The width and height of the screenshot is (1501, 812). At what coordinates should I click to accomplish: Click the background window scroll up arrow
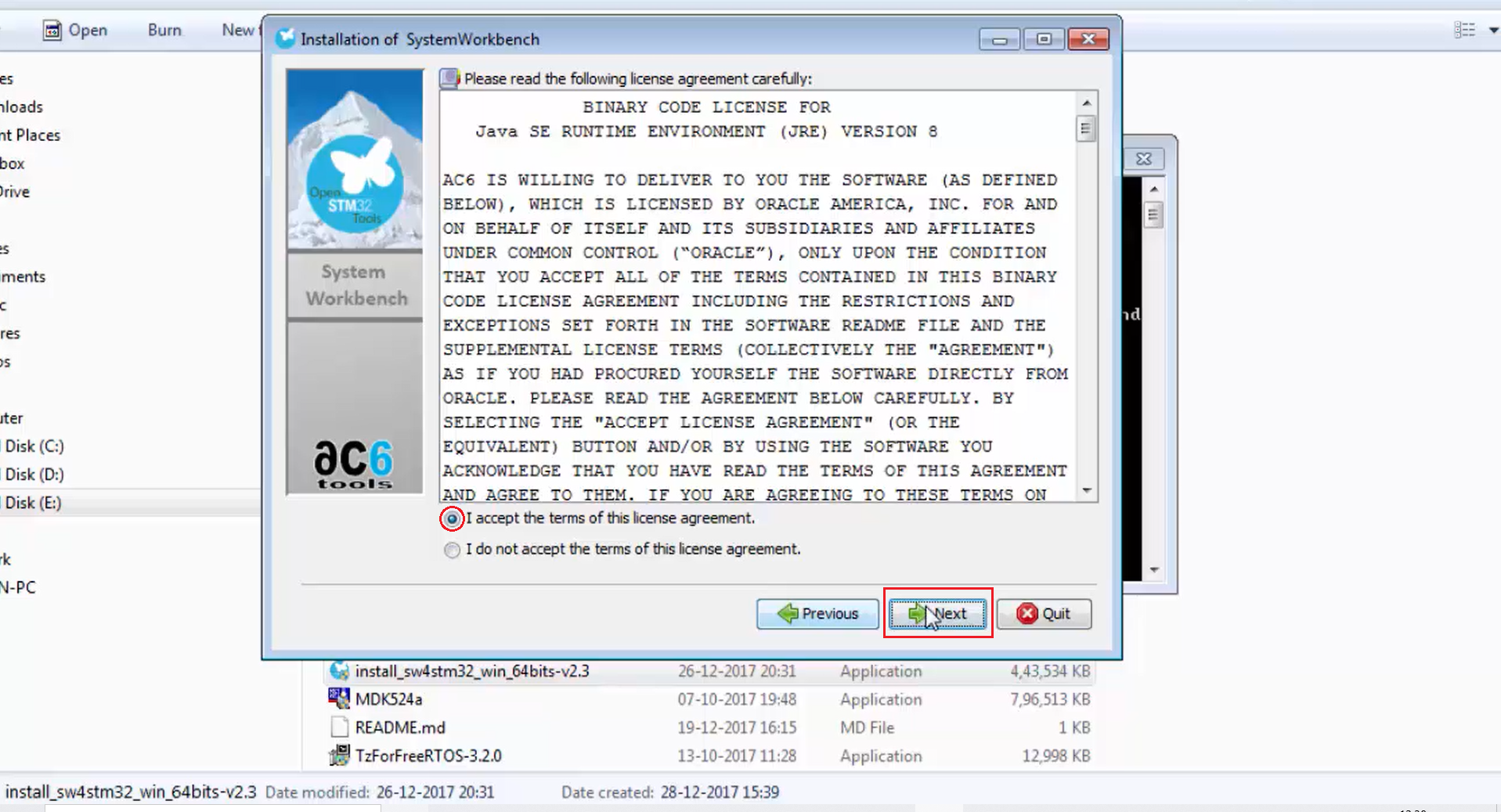click(1153, 189)
